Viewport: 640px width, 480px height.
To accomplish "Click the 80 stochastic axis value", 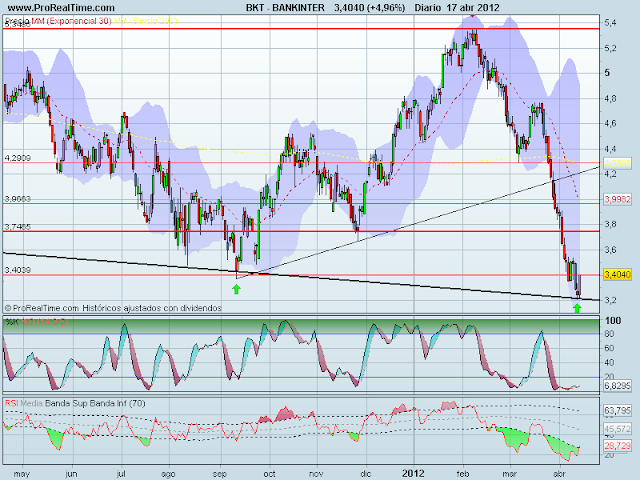I will tap(609, 334).
